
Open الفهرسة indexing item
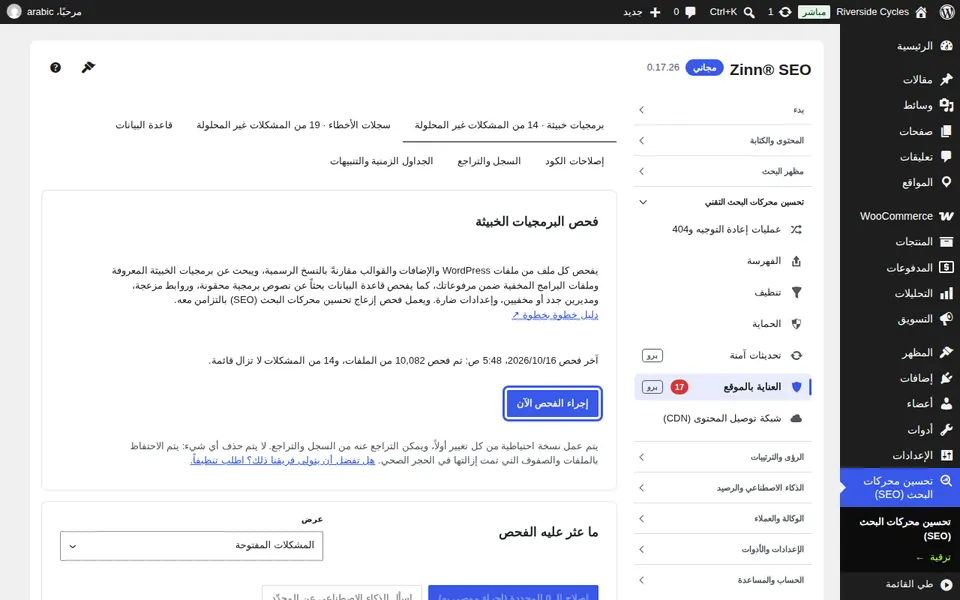pyautogui.click(x=723, y=261)
